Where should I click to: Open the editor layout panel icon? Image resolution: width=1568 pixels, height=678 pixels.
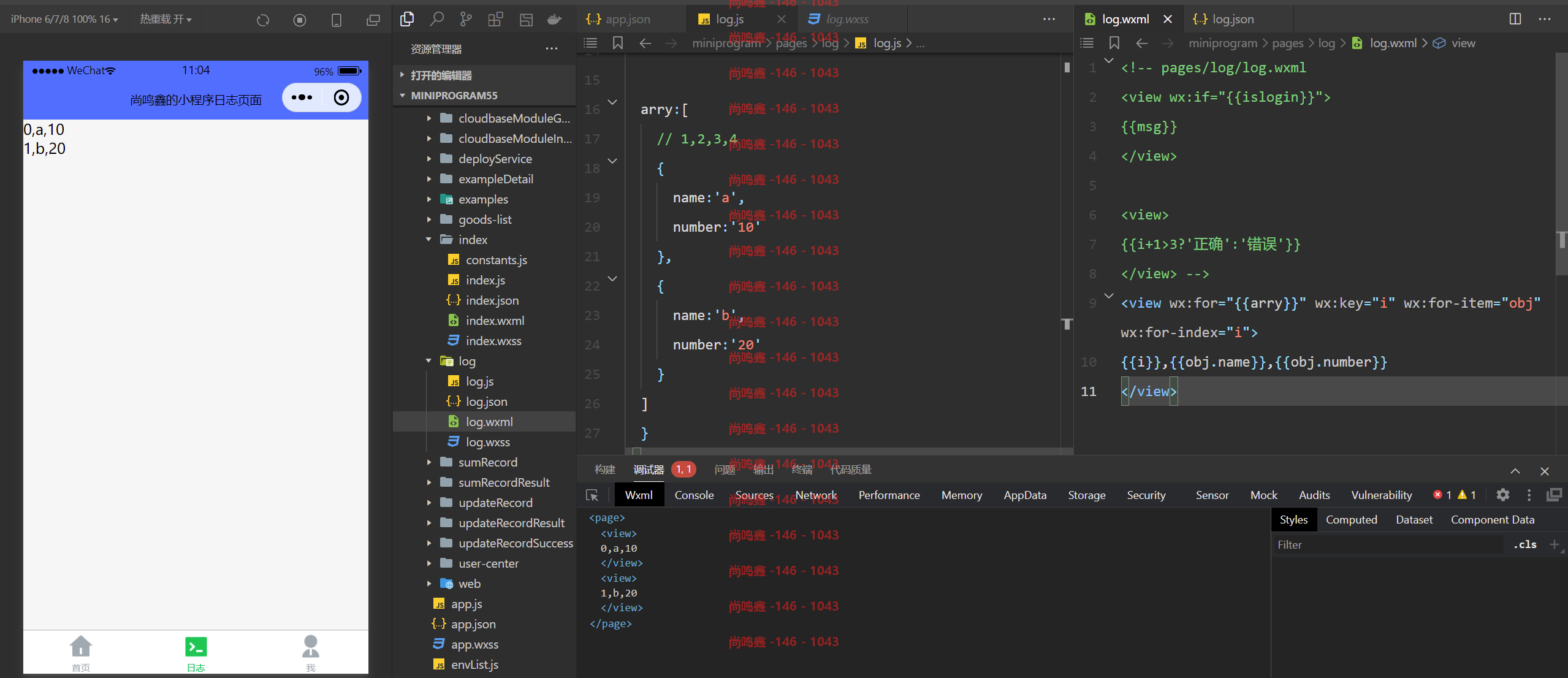click(x=526, y=20)
